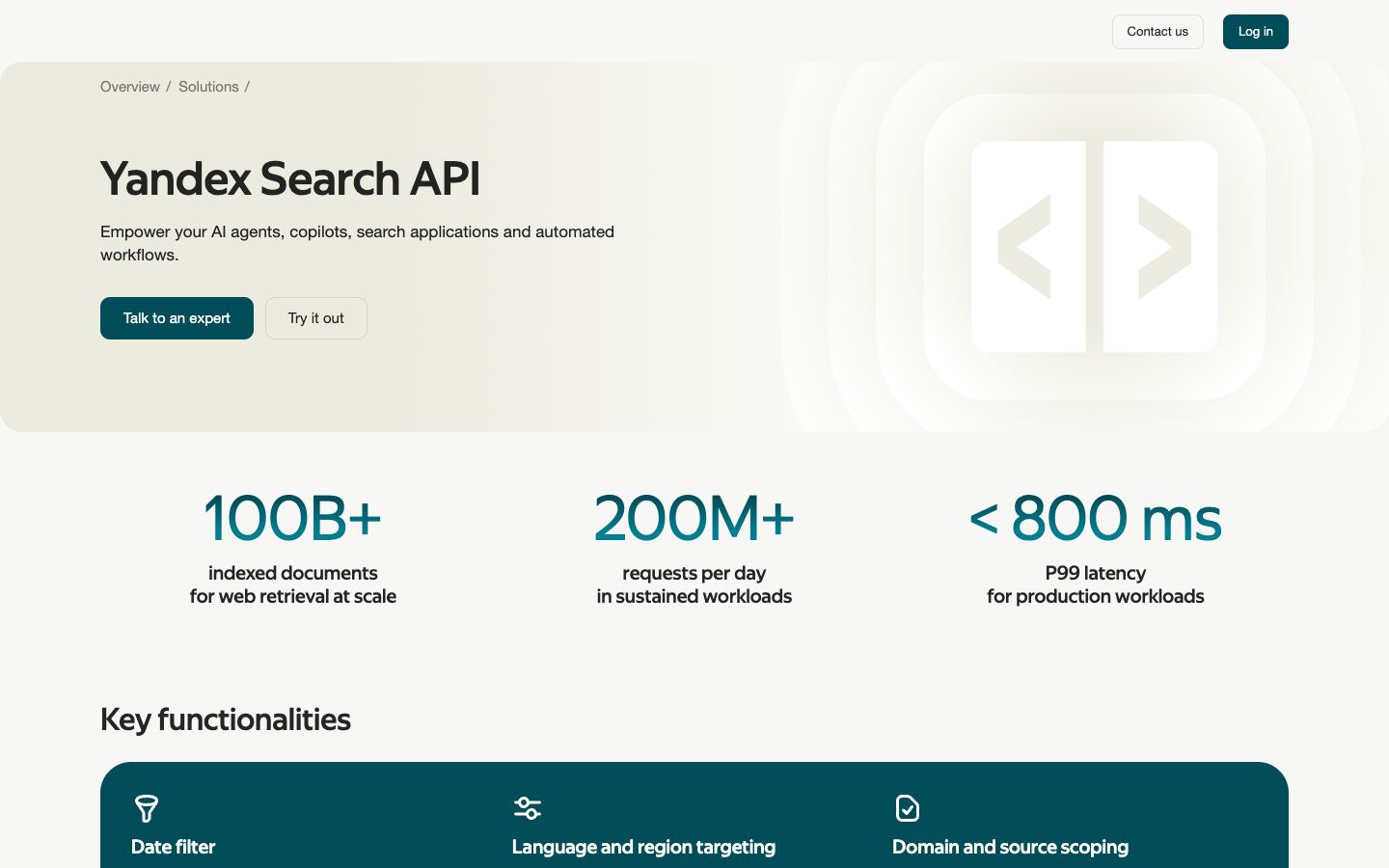
Task: Click the Language and region sliders icon
Action: coord(528,808)
